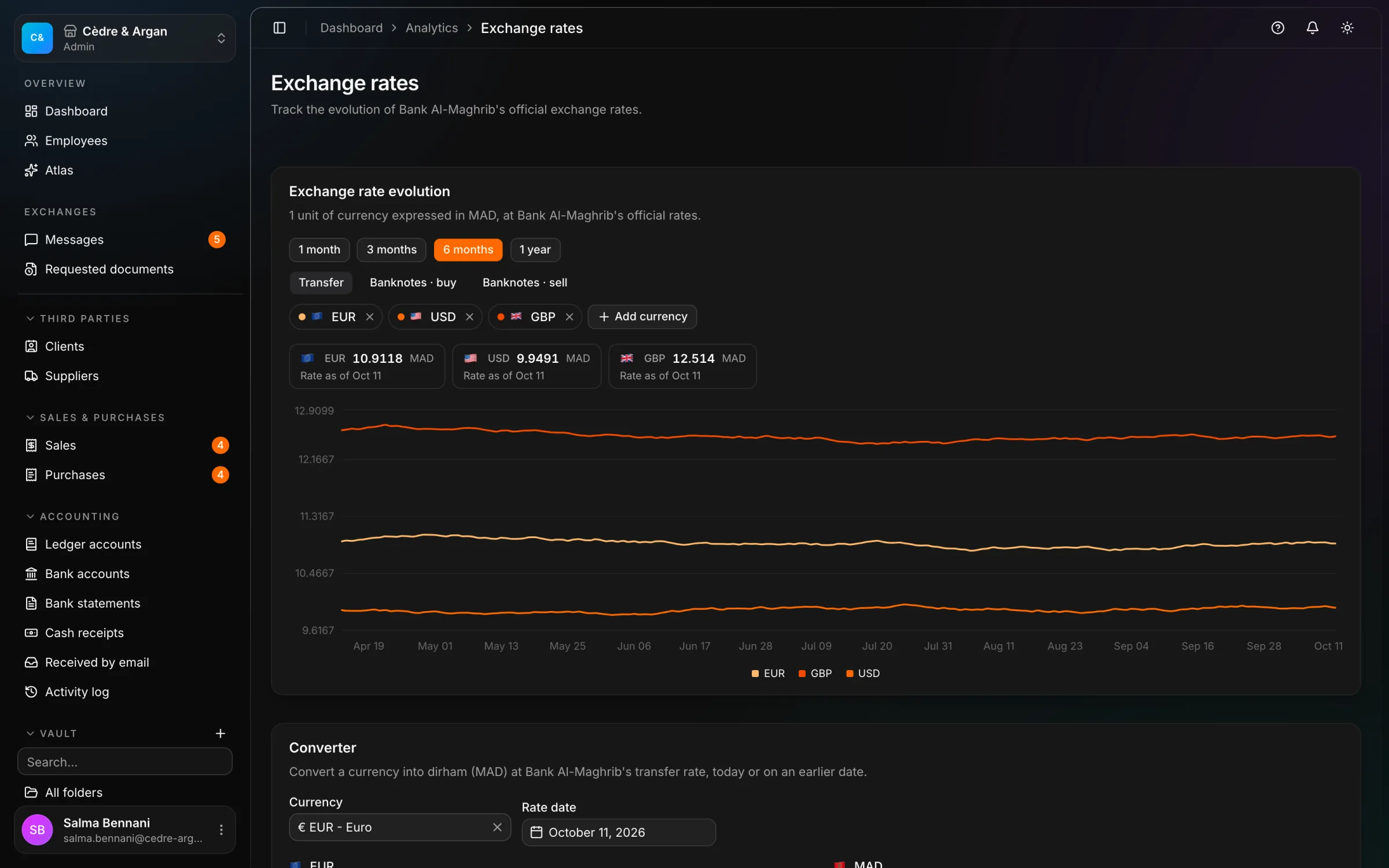Remove the USD currency chip
The height and width of the screenshot is (868, 1389).
coord(469,317)
